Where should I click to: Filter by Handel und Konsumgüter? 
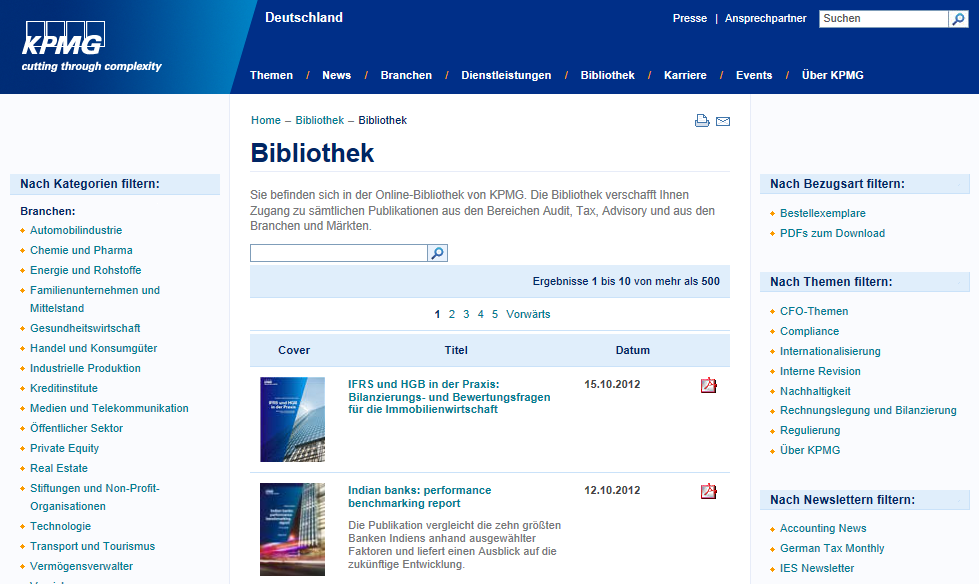coord(94,349)
